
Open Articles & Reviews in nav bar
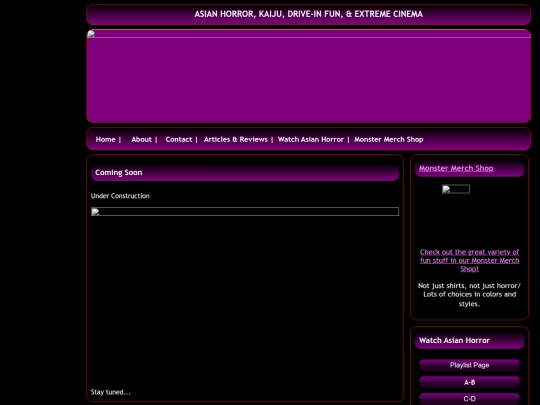pyautogui.click(x=236, y=139)
